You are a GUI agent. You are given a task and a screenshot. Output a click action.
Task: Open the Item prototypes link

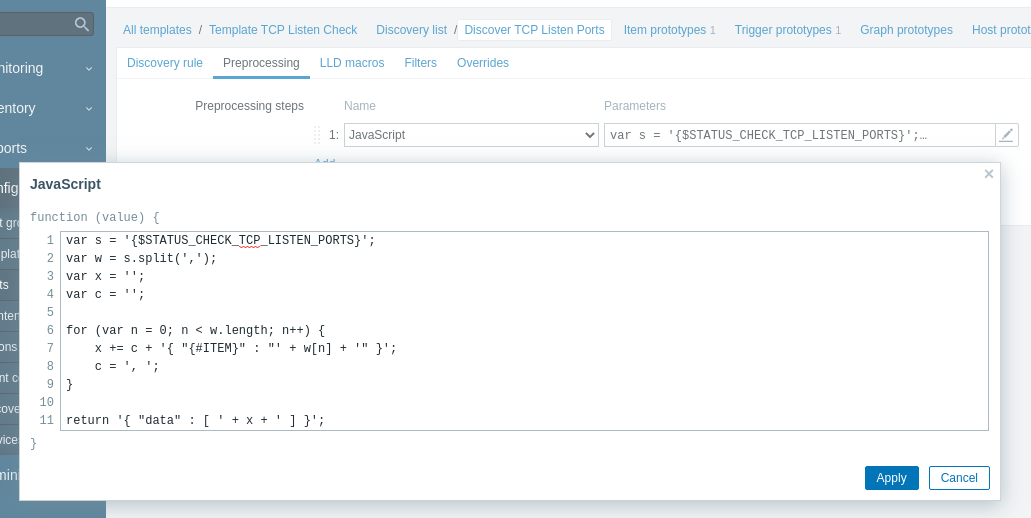[664, 30]
